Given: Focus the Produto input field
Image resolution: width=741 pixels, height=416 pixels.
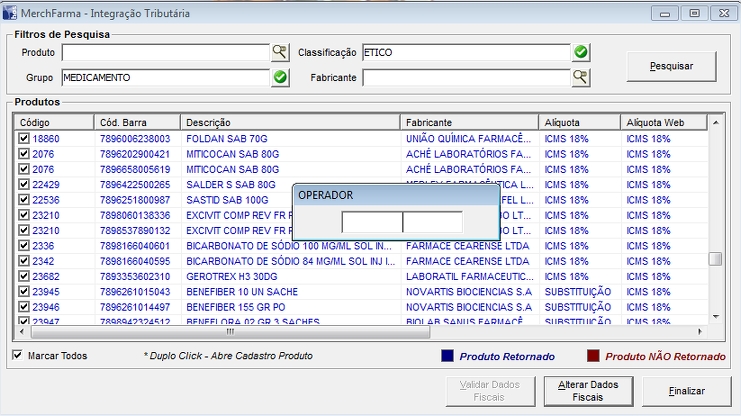Looking at the screenshot, I should pyautogui.click(x=165, y=52).
